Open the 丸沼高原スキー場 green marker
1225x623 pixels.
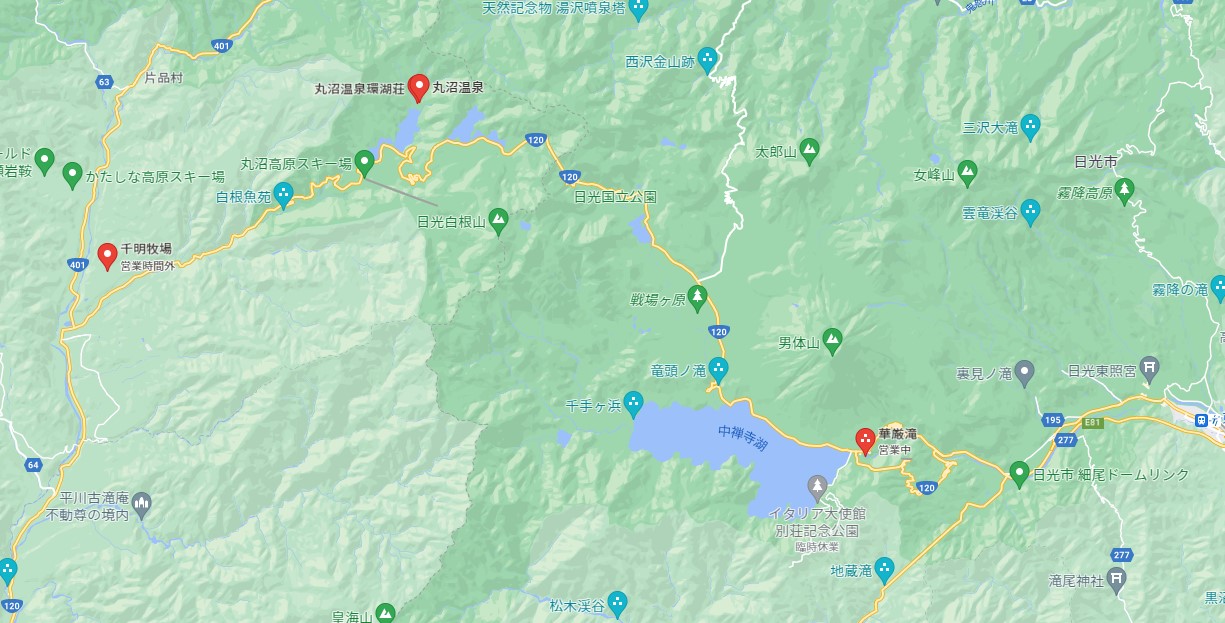click(x=365, y=162)
